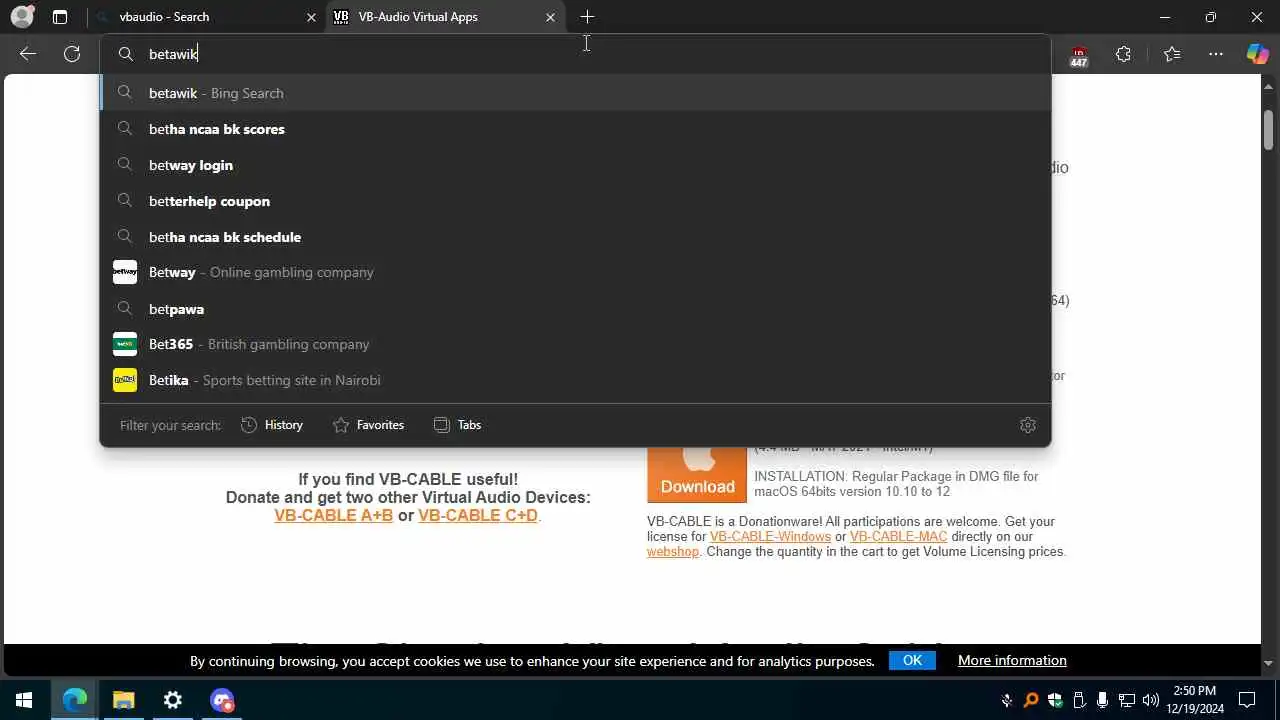
Task: Filter search by History
Action: click(272, 425)
